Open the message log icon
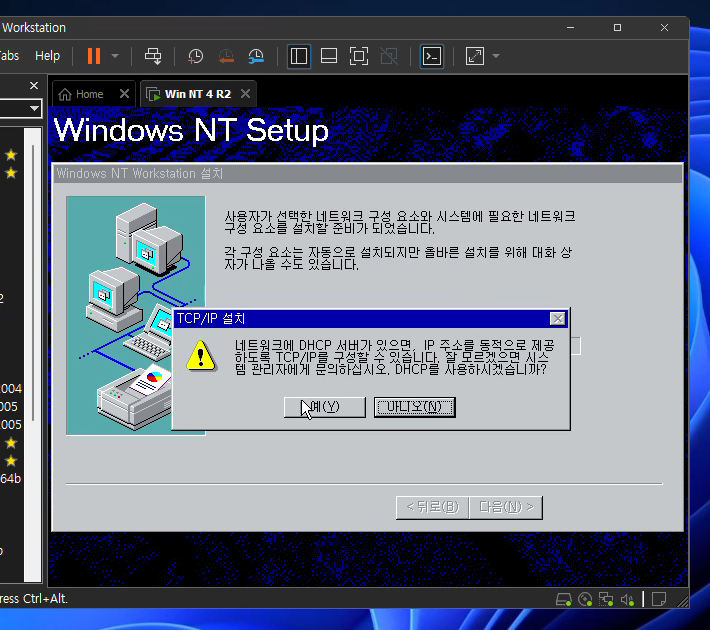This screenshot has width=710, height=630. pyautogui.click(x=658, y=600)
